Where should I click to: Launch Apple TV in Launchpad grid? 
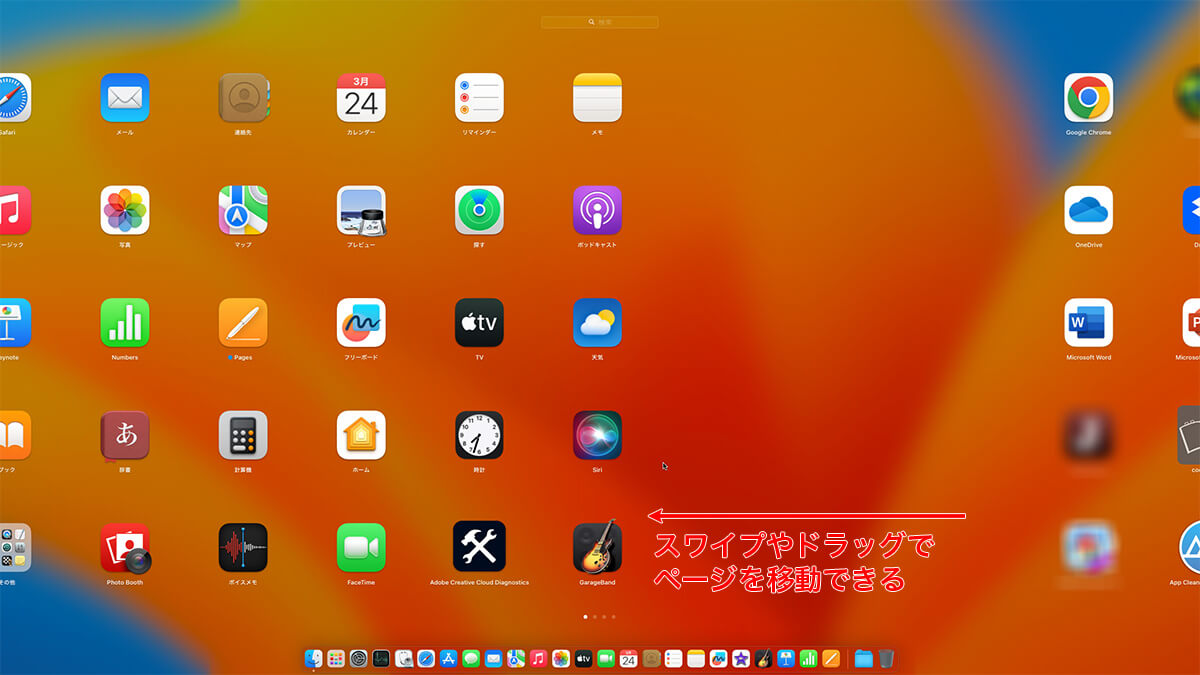click(479, 323)
